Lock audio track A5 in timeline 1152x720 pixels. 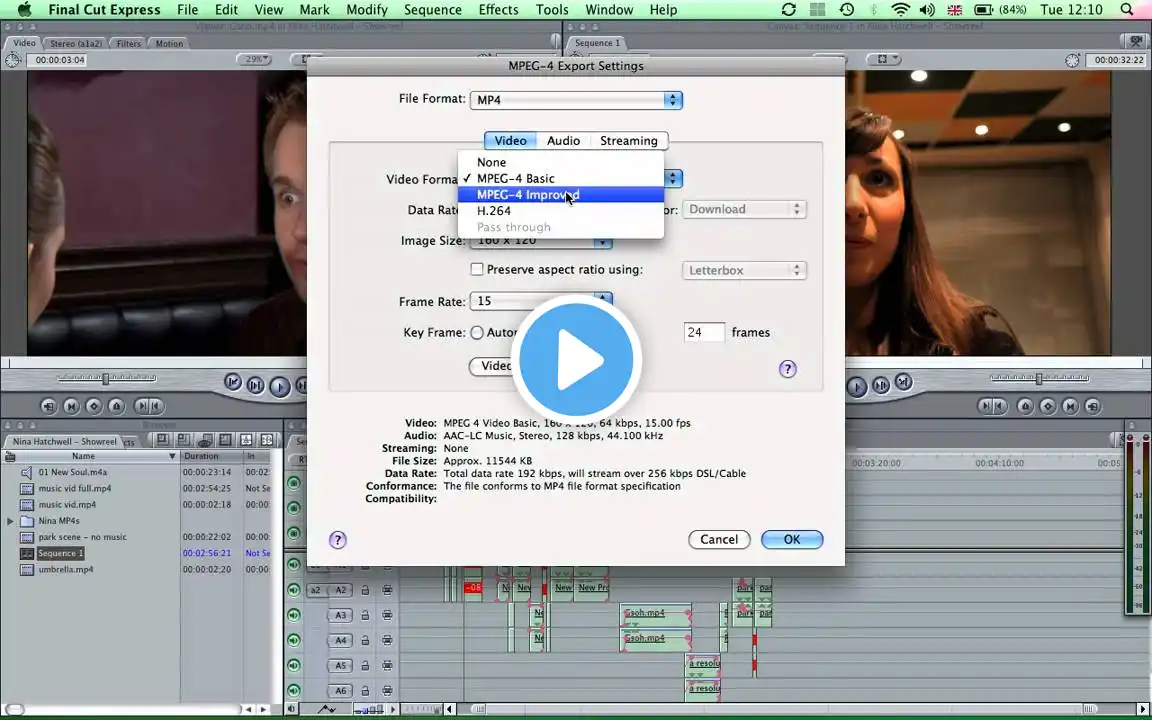click(x=365, y=666)
